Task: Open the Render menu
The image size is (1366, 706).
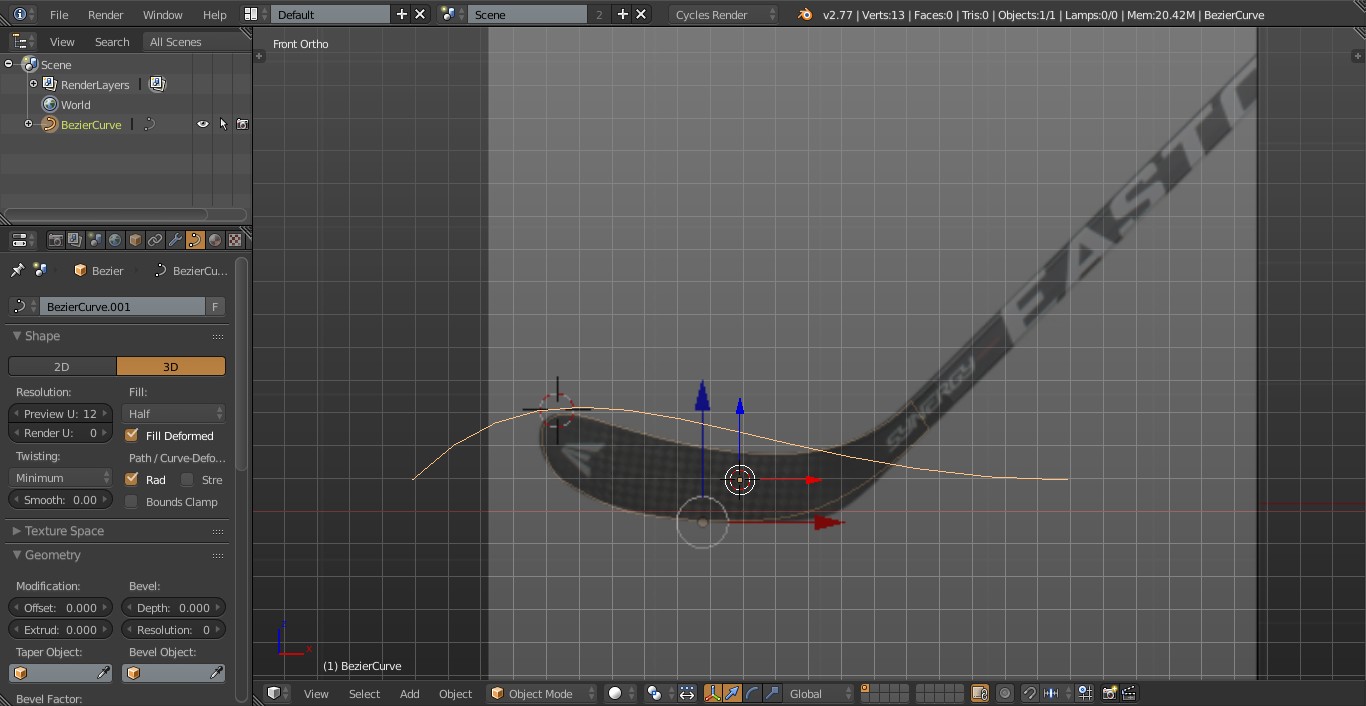Action: [x=105, y=15]
